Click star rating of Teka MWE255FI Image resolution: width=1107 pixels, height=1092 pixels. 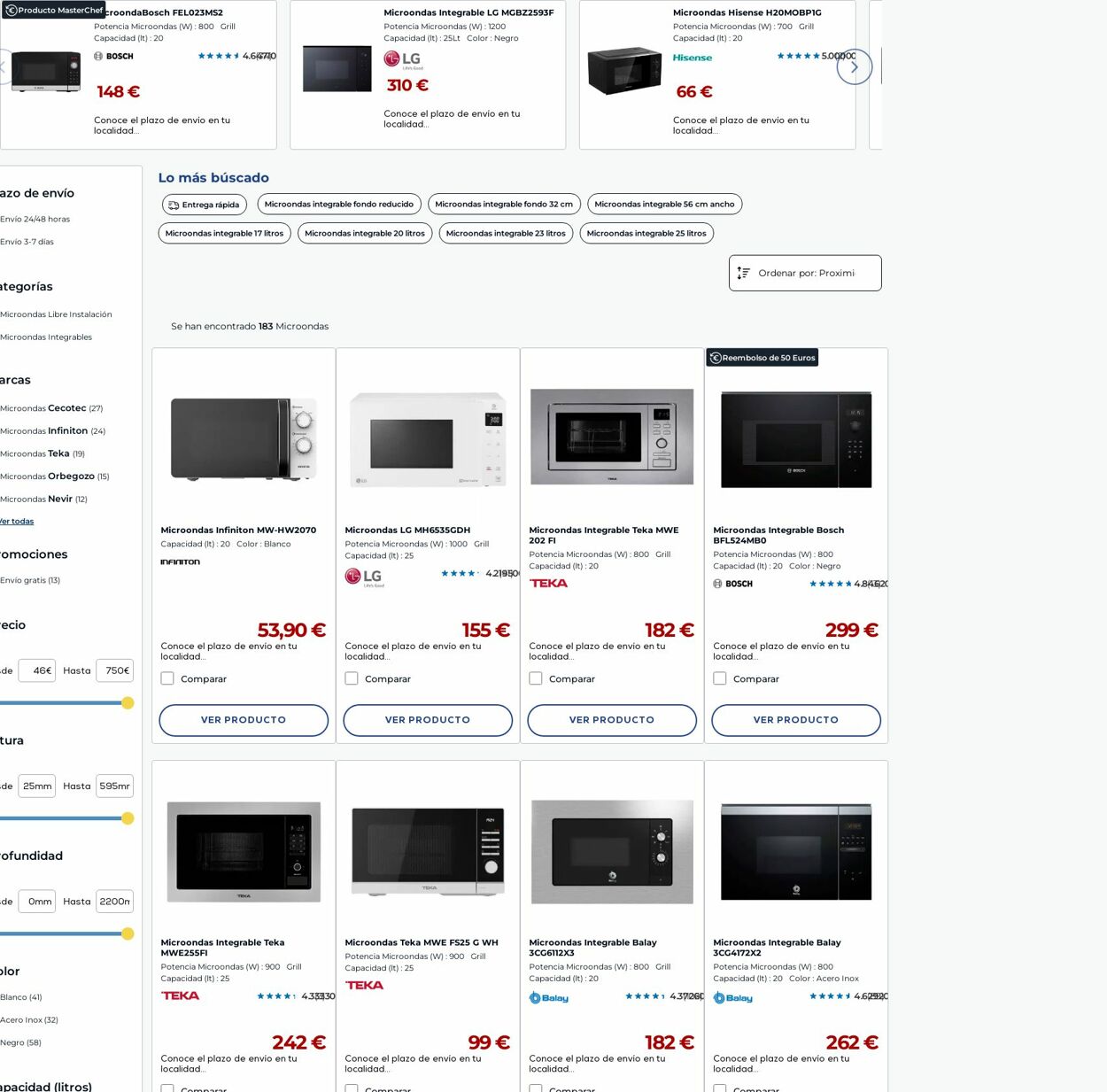276,996
